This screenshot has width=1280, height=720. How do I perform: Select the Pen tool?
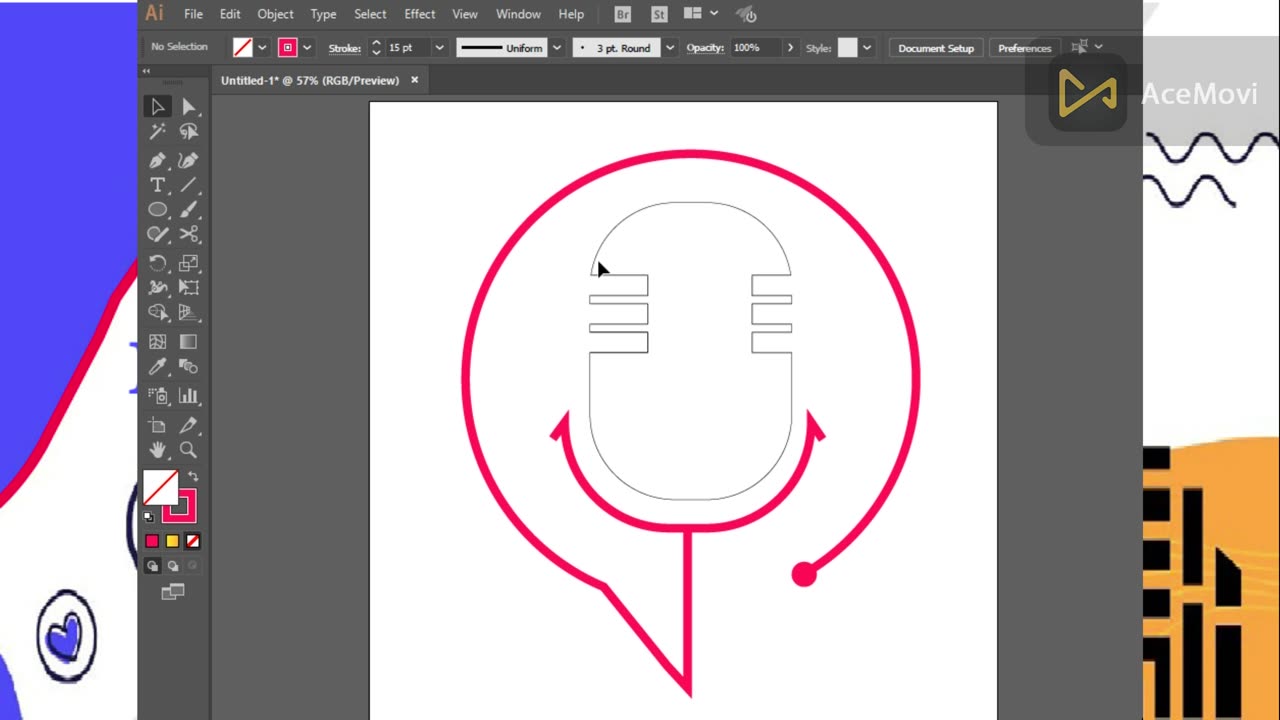click(157, 160)
